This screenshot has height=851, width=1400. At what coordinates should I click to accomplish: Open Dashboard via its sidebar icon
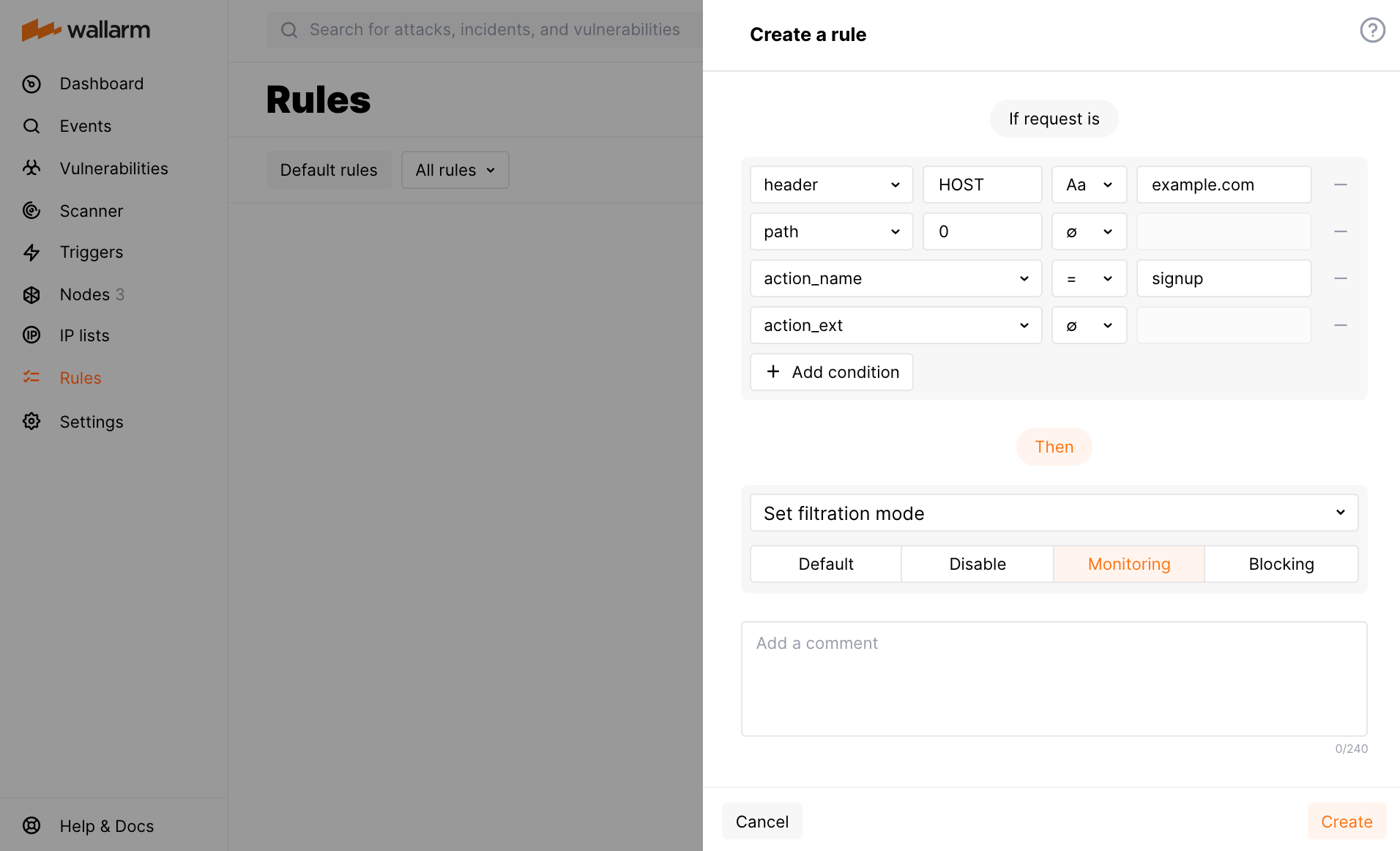tap(31, 84)
